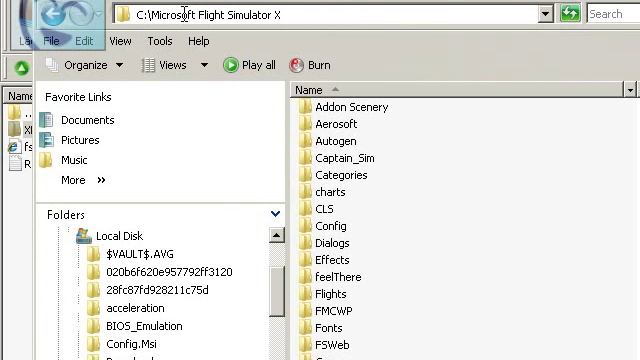Select the FMCWP folder

click(333, 311)
